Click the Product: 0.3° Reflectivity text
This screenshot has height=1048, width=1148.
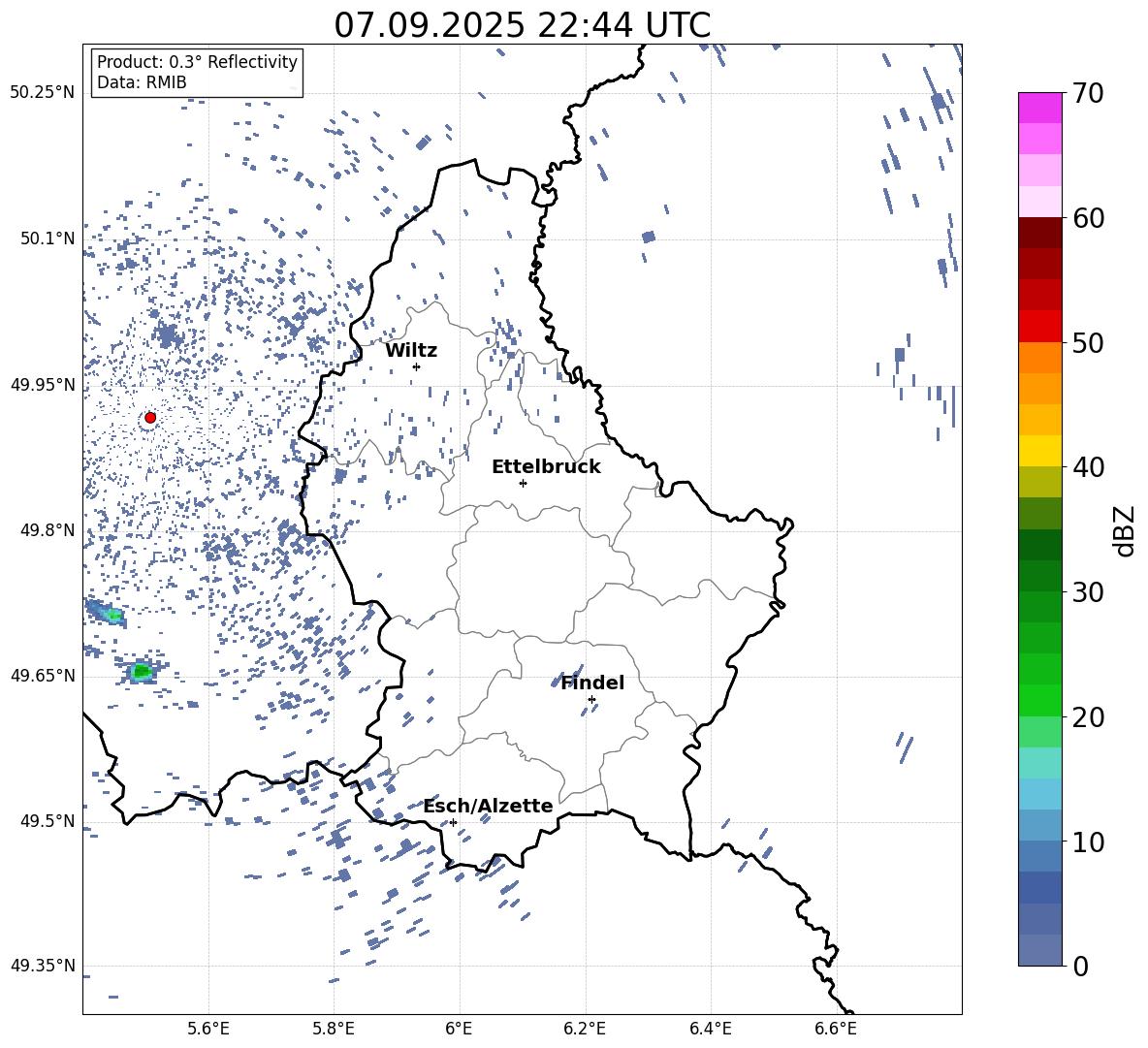click(197, 62)
